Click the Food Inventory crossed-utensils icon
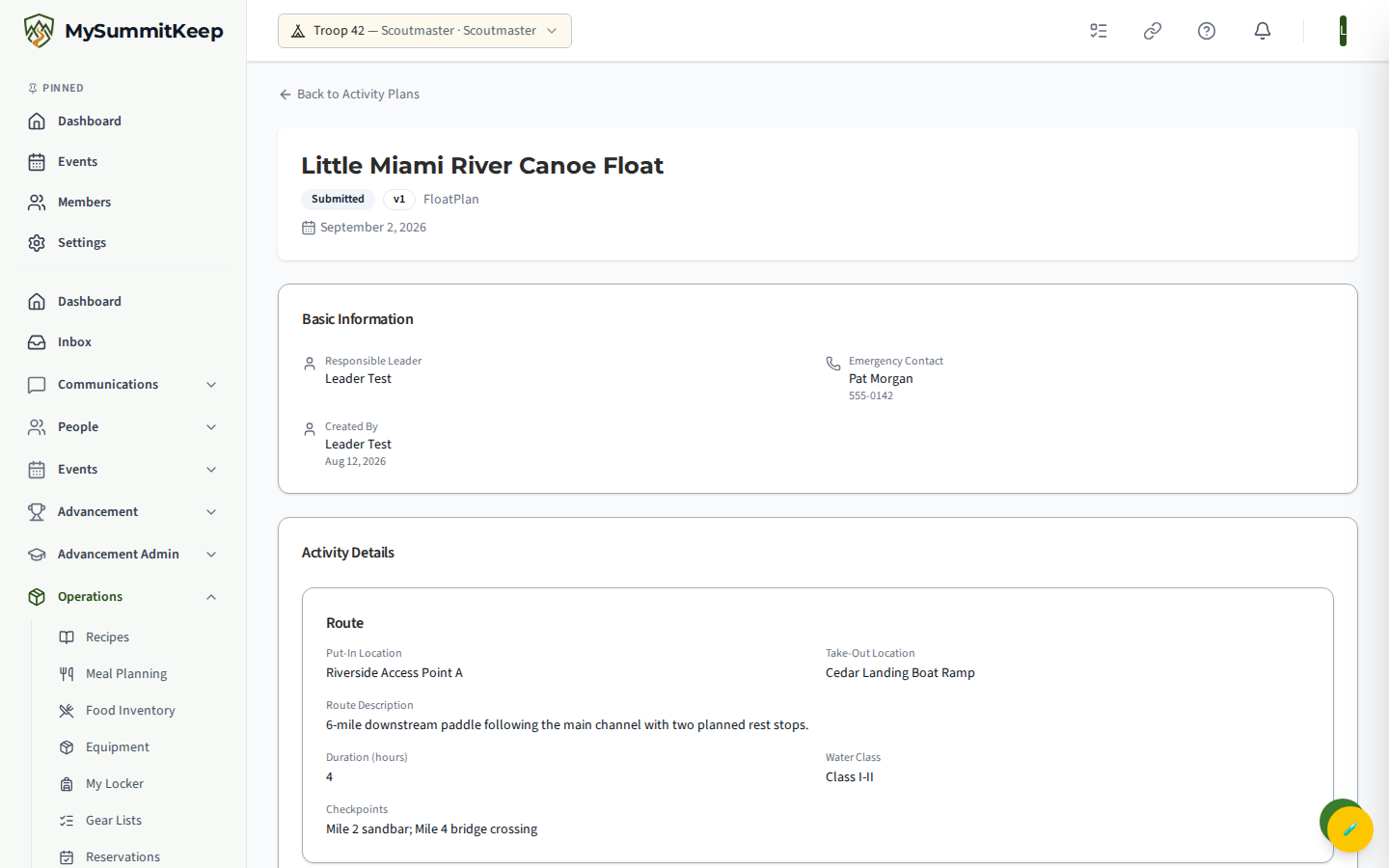The width and height of the screenshot is (1389, 868). pos(67,710)
